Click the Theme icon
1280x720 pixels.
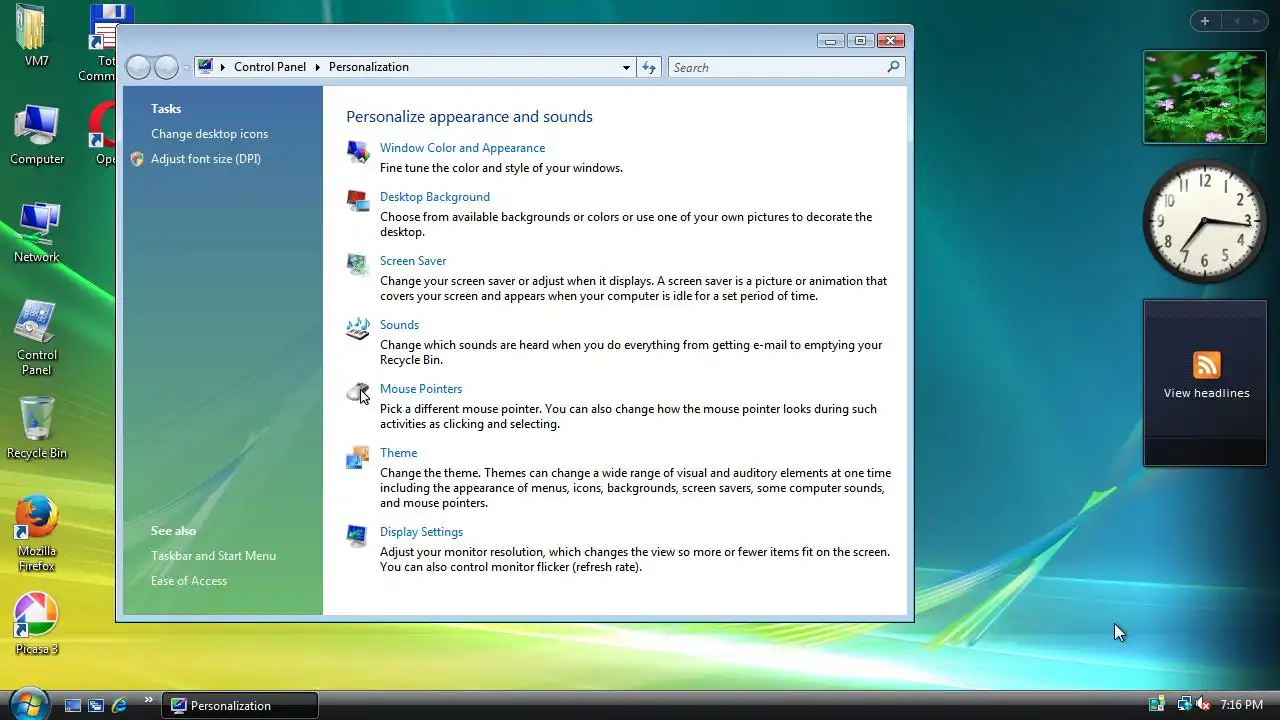357,457
